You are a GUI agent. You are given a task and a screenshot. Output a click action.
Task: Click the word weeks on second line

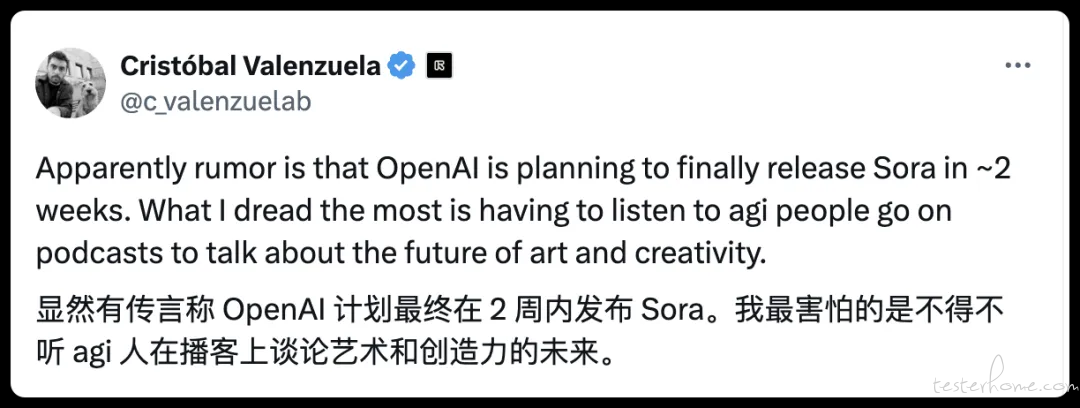(x=80, y=212)
